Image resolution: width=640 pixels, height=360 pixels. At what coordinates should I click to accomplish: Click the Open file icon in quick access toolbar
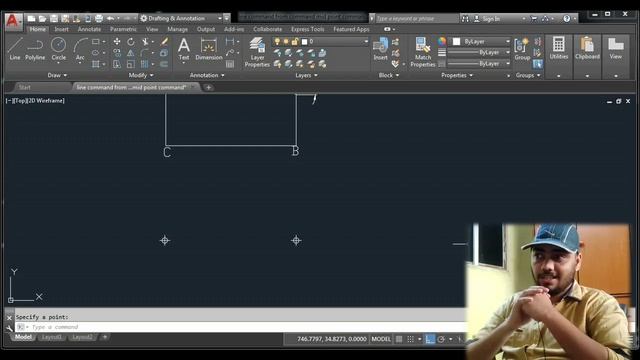pos(42,18)
